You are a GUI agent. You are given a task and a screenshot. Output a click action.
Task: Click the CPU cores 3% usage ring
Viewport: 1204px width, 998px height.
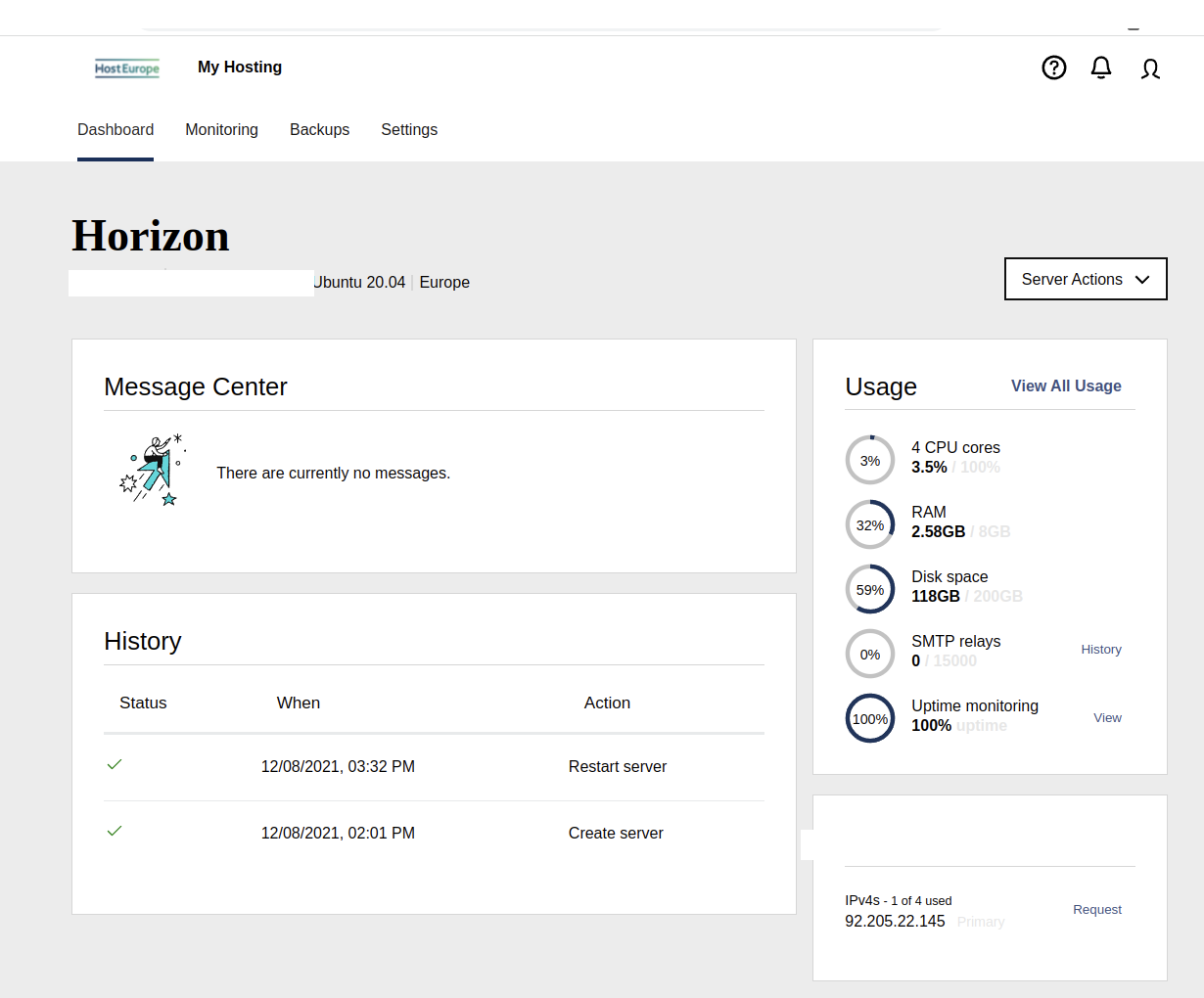tap(869, 460)
